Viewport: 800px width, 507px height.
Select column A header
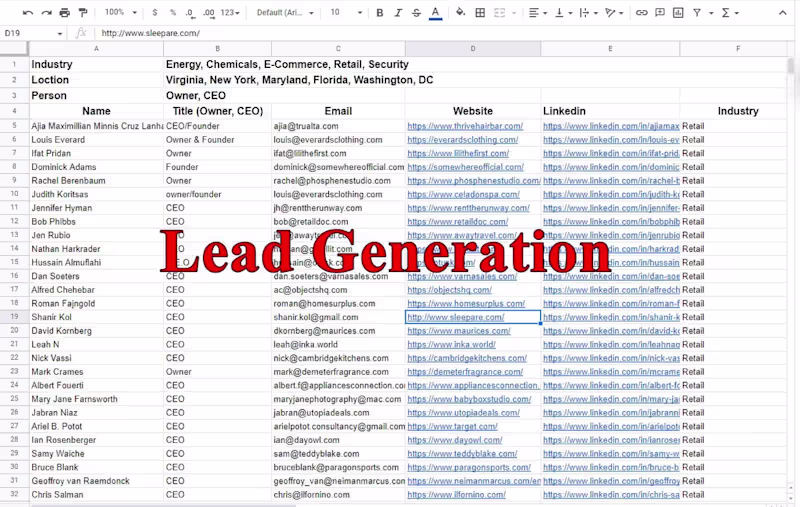point(96,49)
